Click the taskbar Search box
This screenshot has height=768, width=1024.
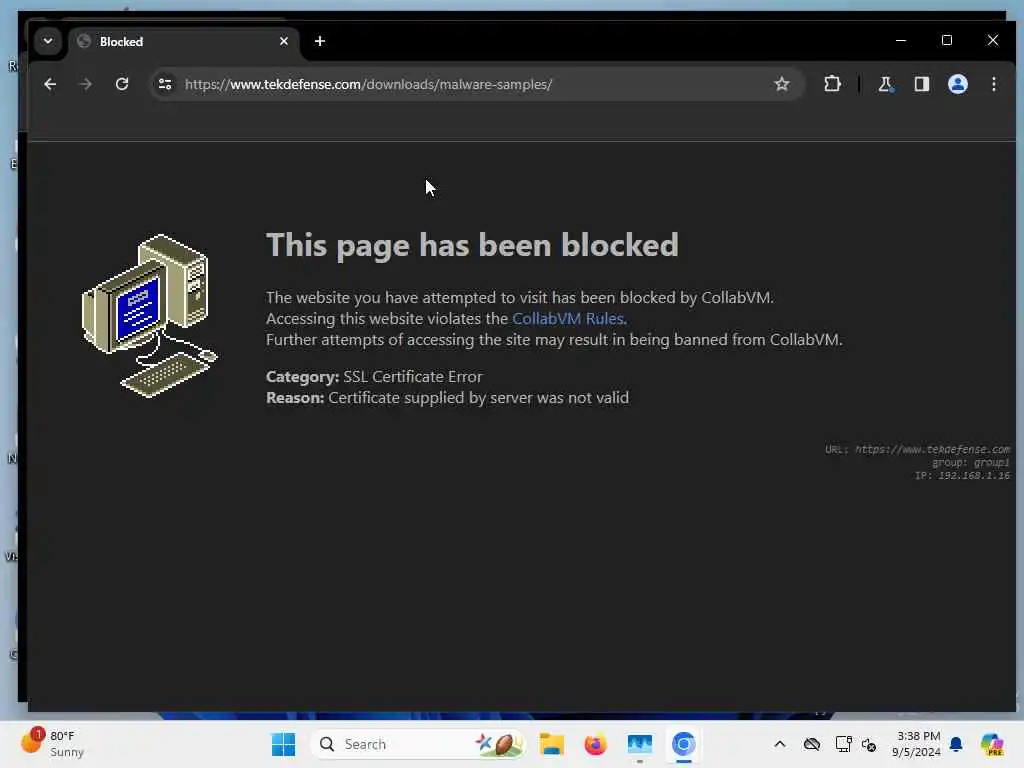[x=418, y=744]
